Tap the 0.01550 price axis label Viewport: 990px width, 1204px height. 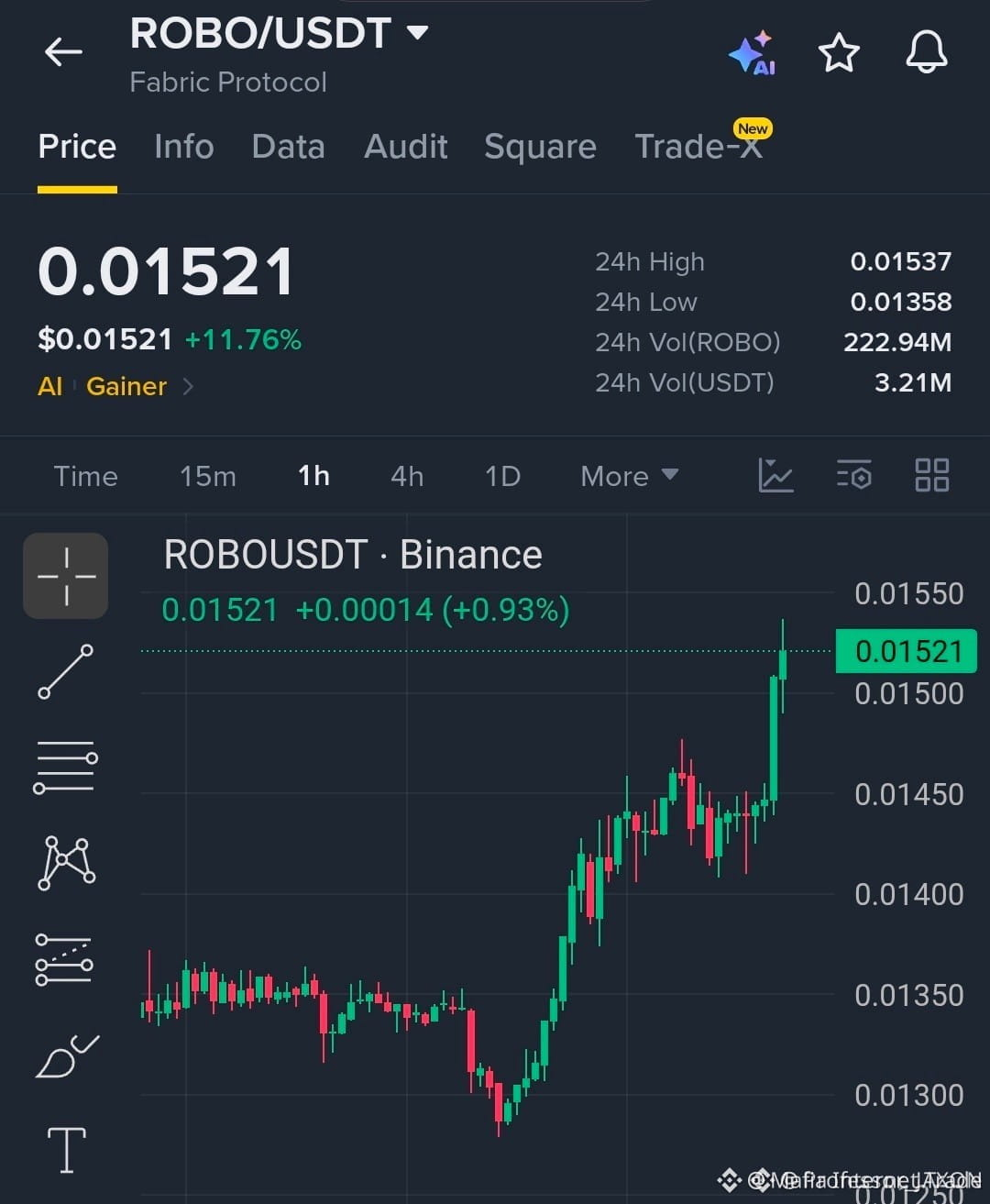(x=908, y=593)
